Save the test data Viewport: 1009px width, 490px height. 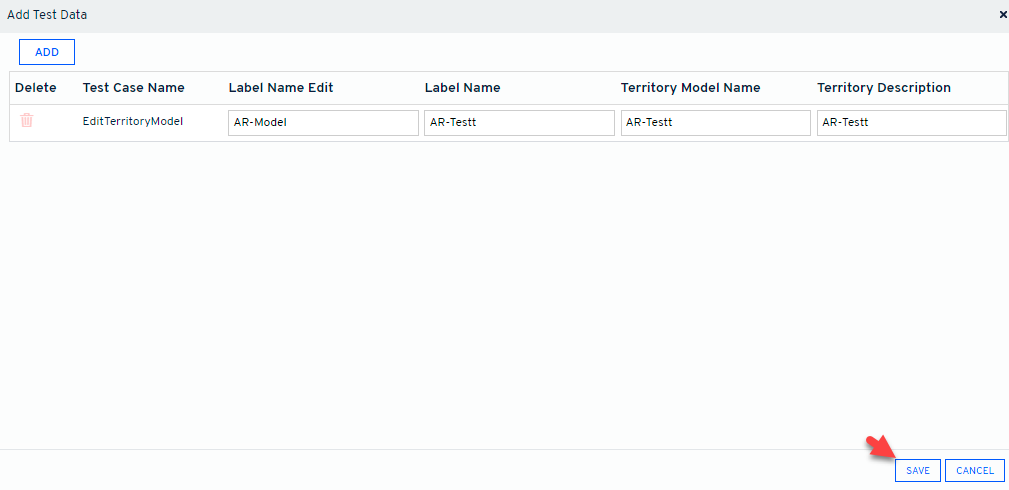pyautogui.click(x=917, y=470)
